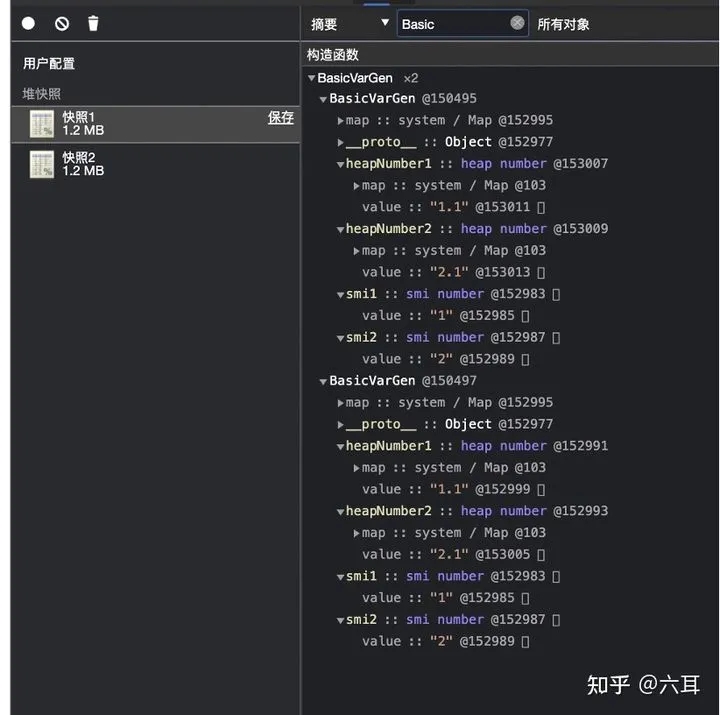
Task: Select the 快照1 snapshot icon
Action: (x=42, y=124)
